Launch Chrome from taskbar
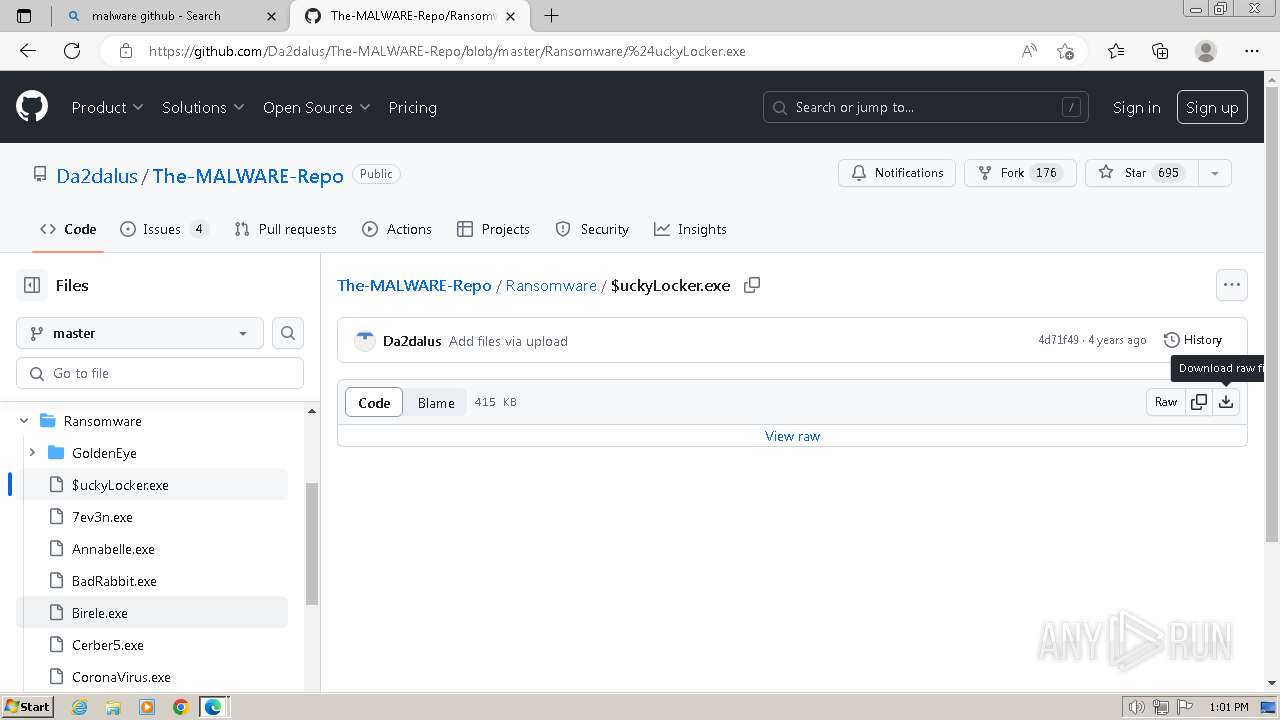The height and width of the screenshot is (720, 1280). point(180,707)
